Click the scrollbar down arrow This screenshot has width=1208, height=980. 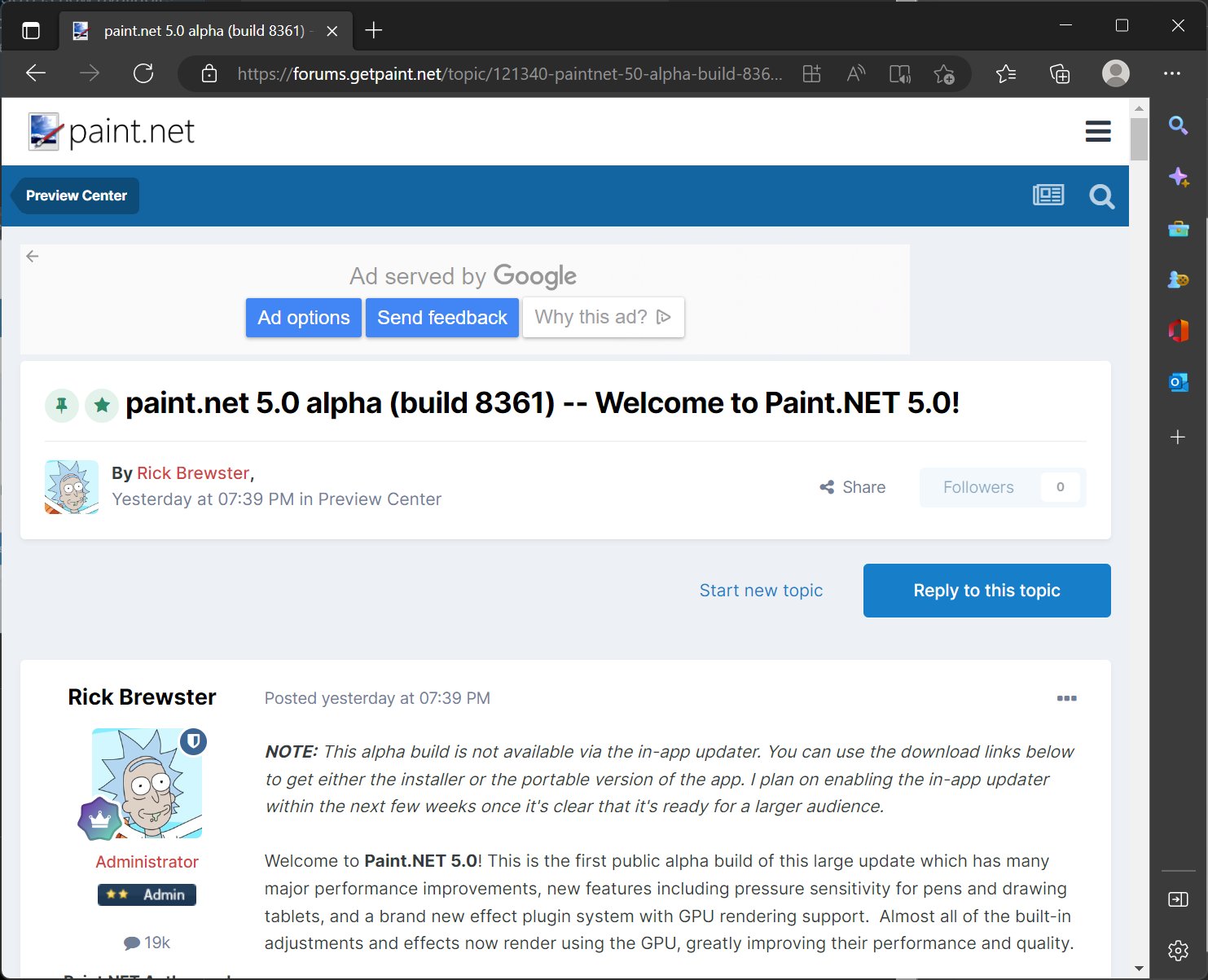[x=1139, y=969]
